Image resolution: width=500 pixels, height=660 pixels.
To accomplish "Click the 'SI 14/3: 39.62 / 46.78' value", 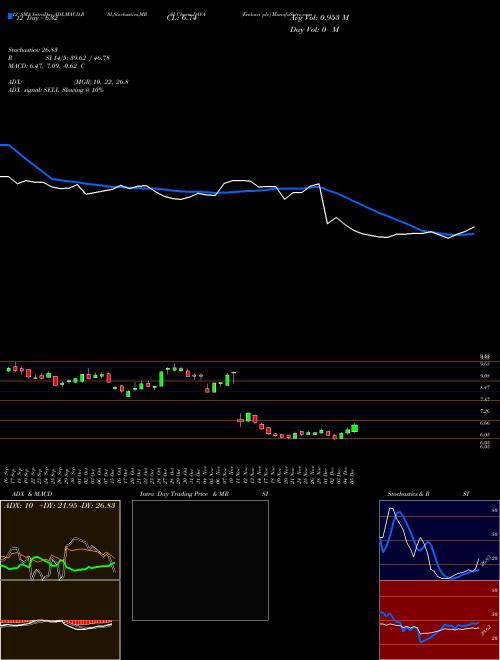I will click(77, 58).
